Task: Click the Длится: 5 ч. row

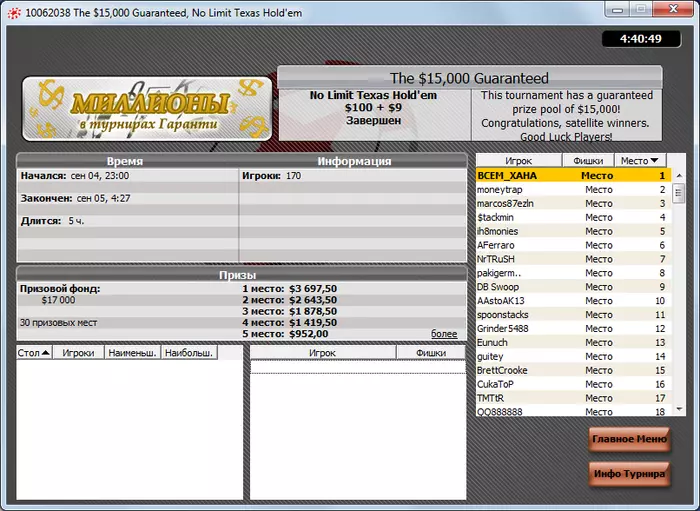Action: click(52, 221)
